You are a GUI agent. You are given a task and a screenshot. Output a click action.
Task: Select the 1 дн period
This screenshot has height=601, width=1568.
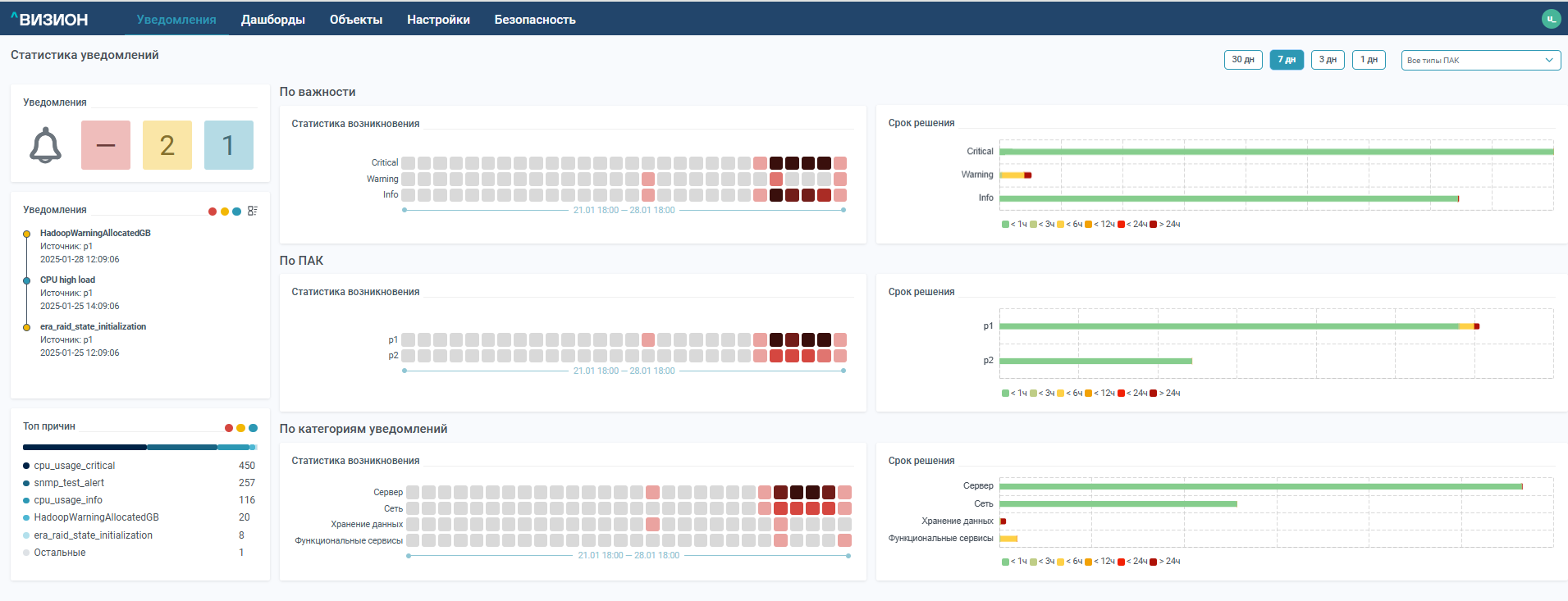[1369, 60]
